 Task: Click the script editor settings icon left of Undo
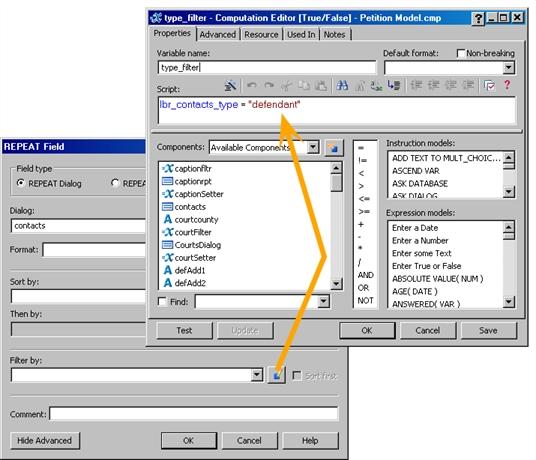pyautogui.click(x=230, y=85)
